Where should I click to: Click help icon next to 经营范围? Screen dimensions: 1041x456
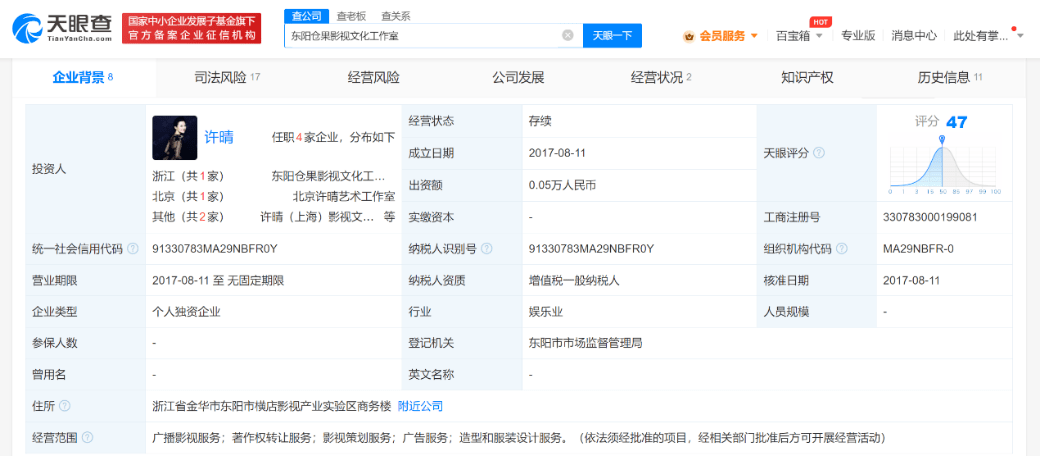tap(87, 438)
